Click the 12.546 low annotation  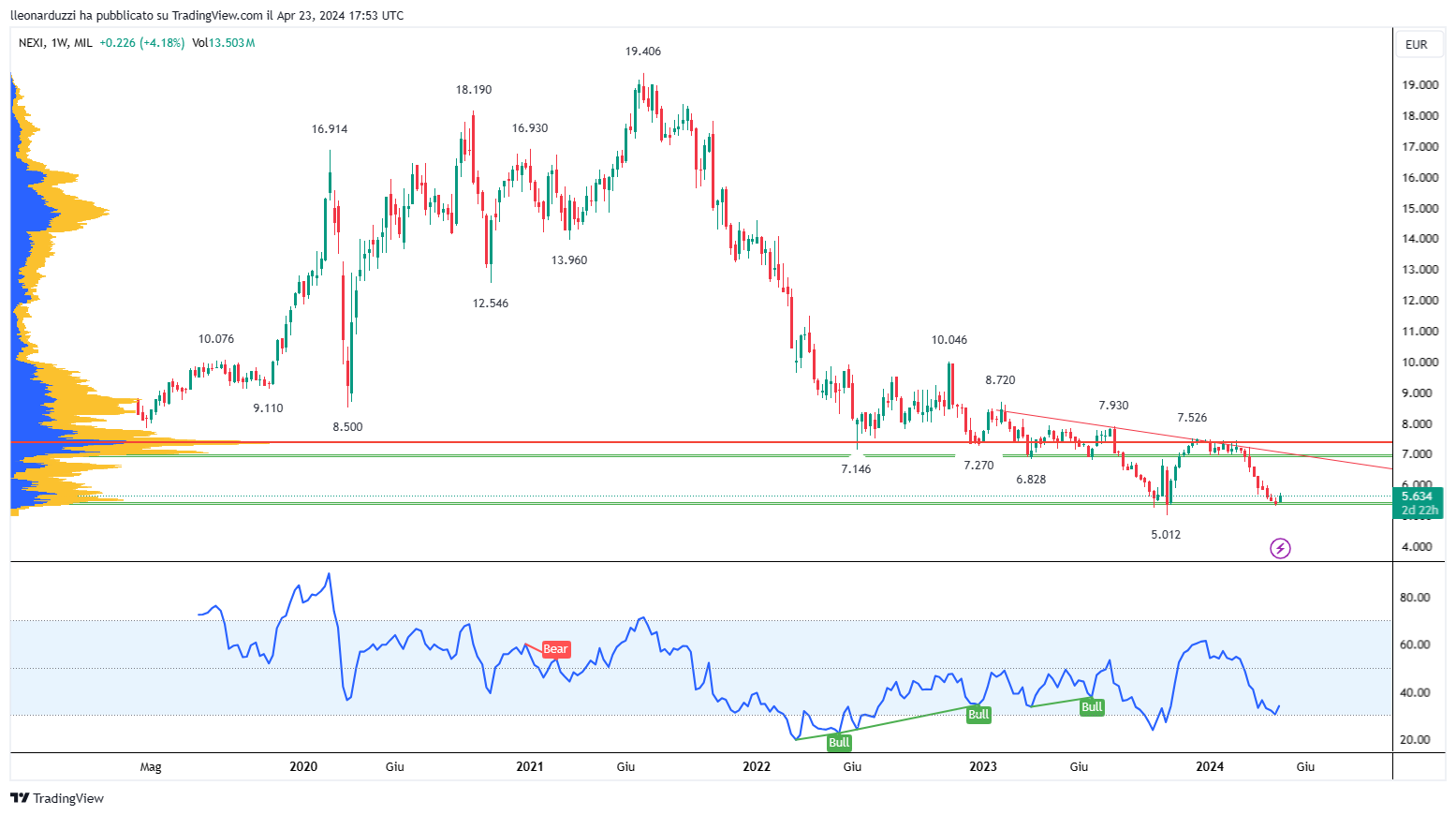pyautogui.click(x=491, y=304)
